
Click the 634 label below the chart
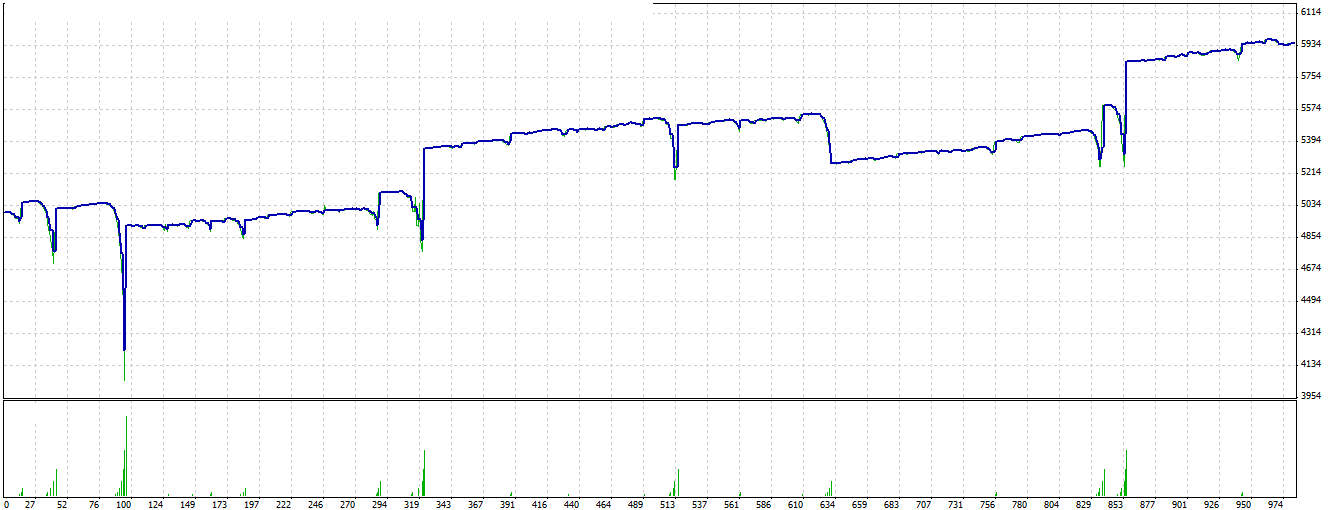tap(826, 504)
